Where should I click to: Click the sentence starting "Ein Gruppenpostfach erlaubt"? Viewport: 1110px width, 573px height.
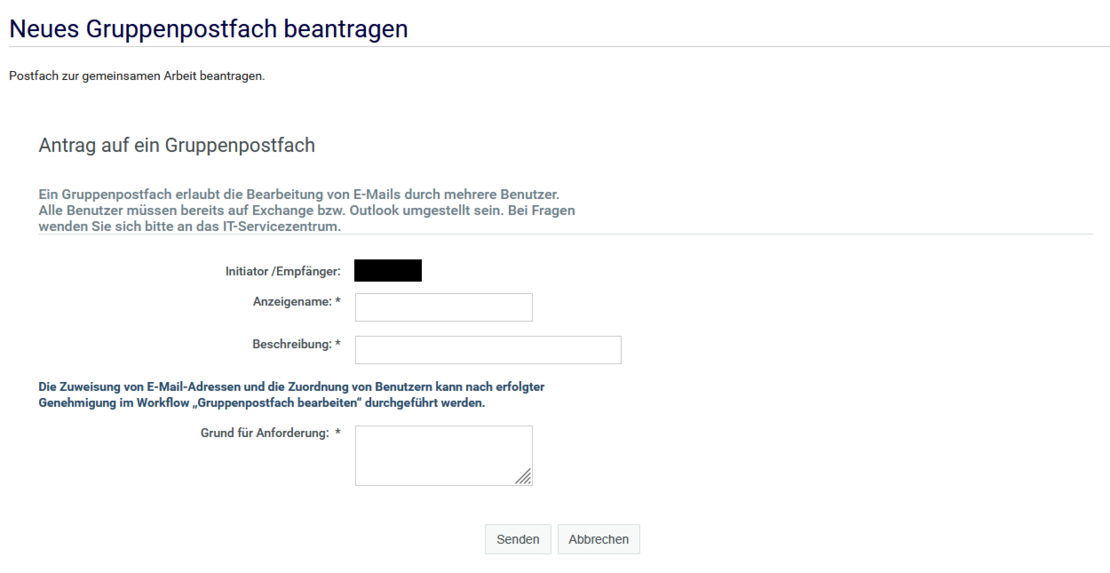(305, 192)
